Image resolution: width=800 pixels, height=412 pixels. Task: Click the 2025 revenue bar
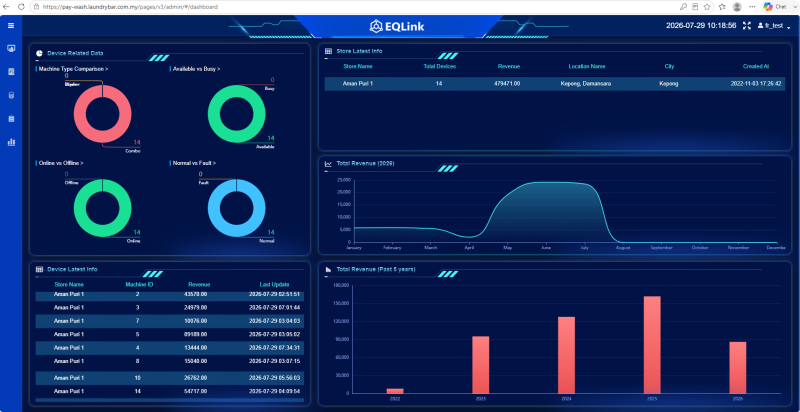click(x=652, y=345)
